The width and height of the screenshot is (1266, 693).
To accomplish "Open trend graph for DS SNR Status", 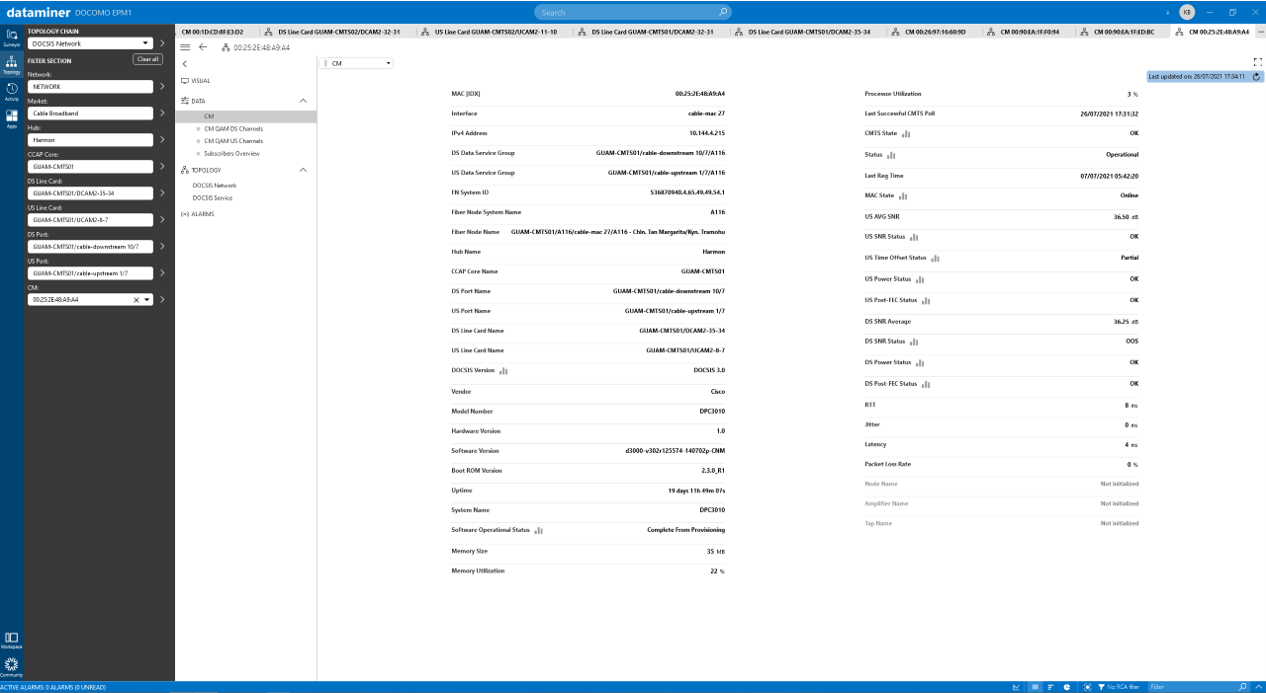I will click(914, 342).
